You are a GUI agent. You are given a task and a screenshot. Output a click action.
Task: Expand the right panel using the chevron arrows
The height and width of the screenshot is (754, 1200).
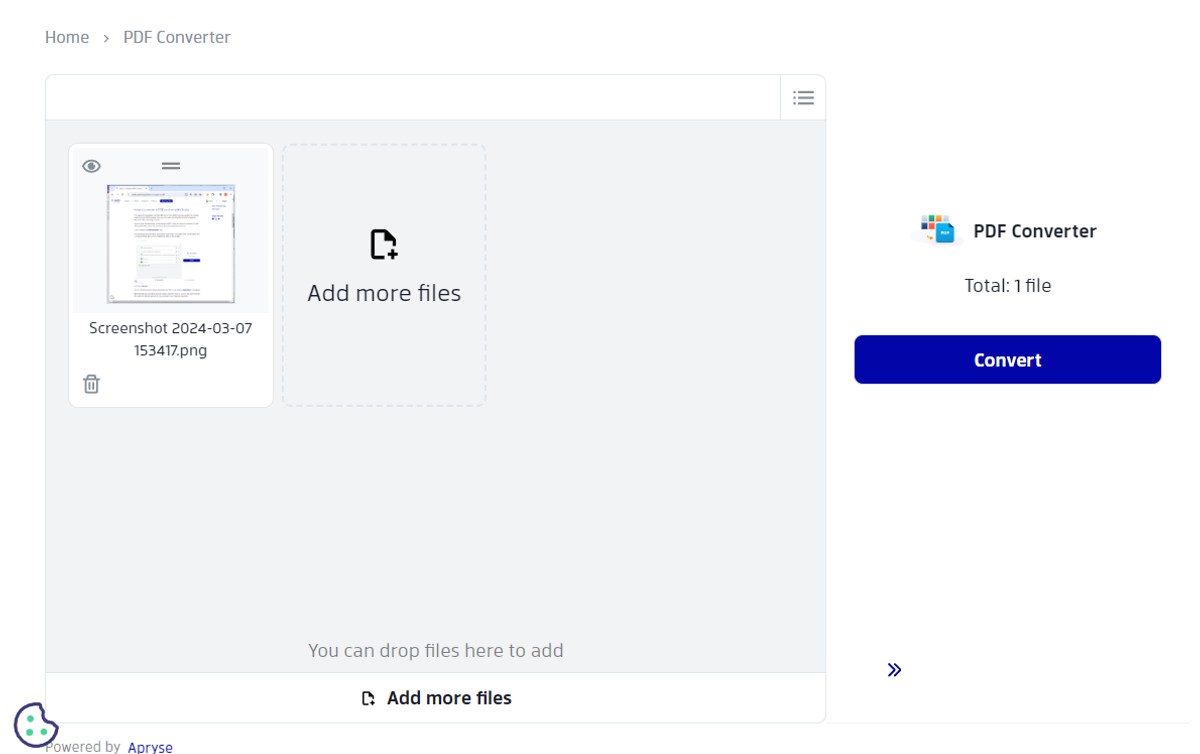893,669
